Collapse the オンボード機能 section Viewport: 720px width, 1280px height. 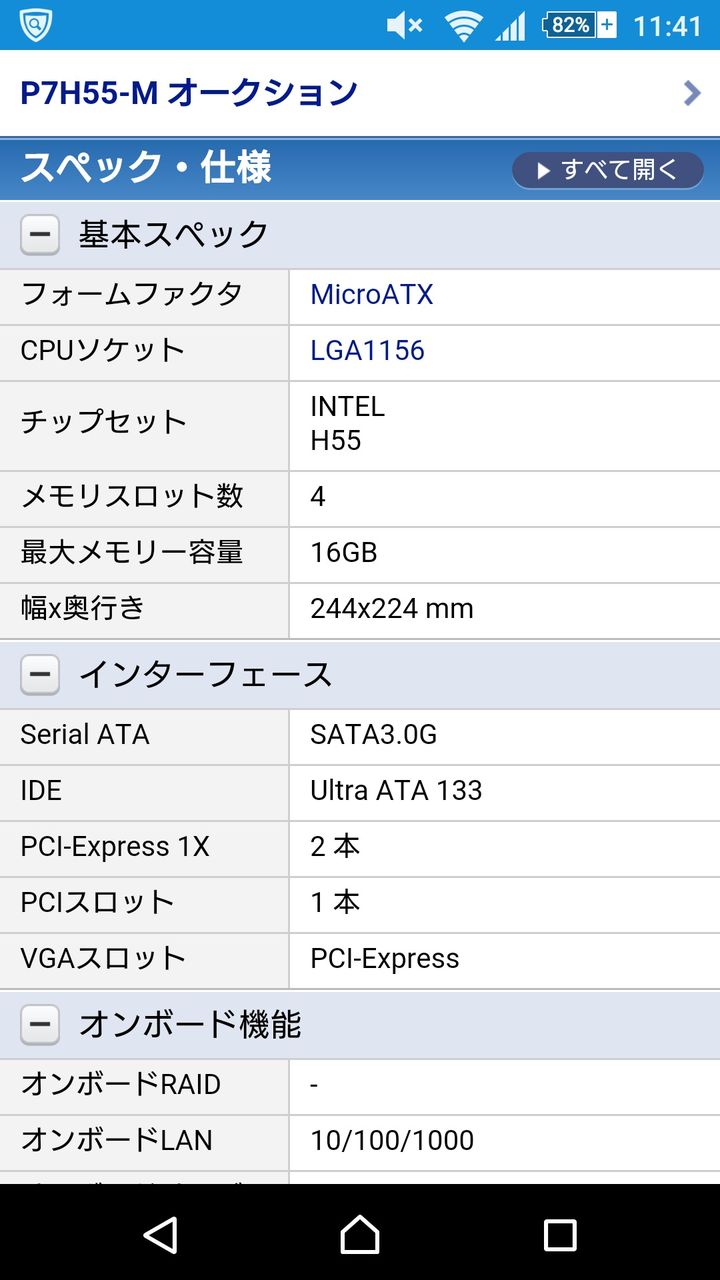point(40,1025)
